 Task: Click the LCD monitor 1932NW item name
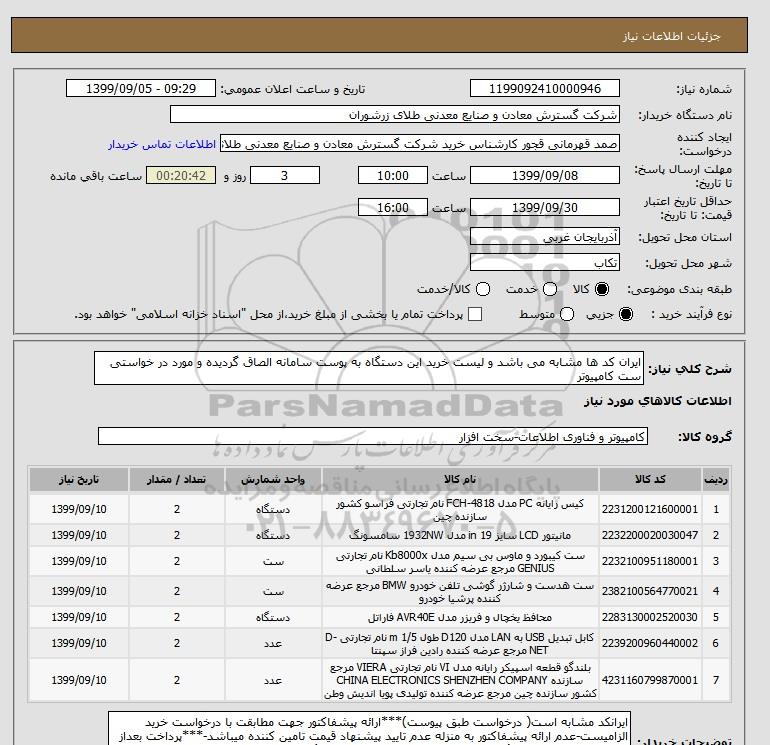(x=460, y=535)
